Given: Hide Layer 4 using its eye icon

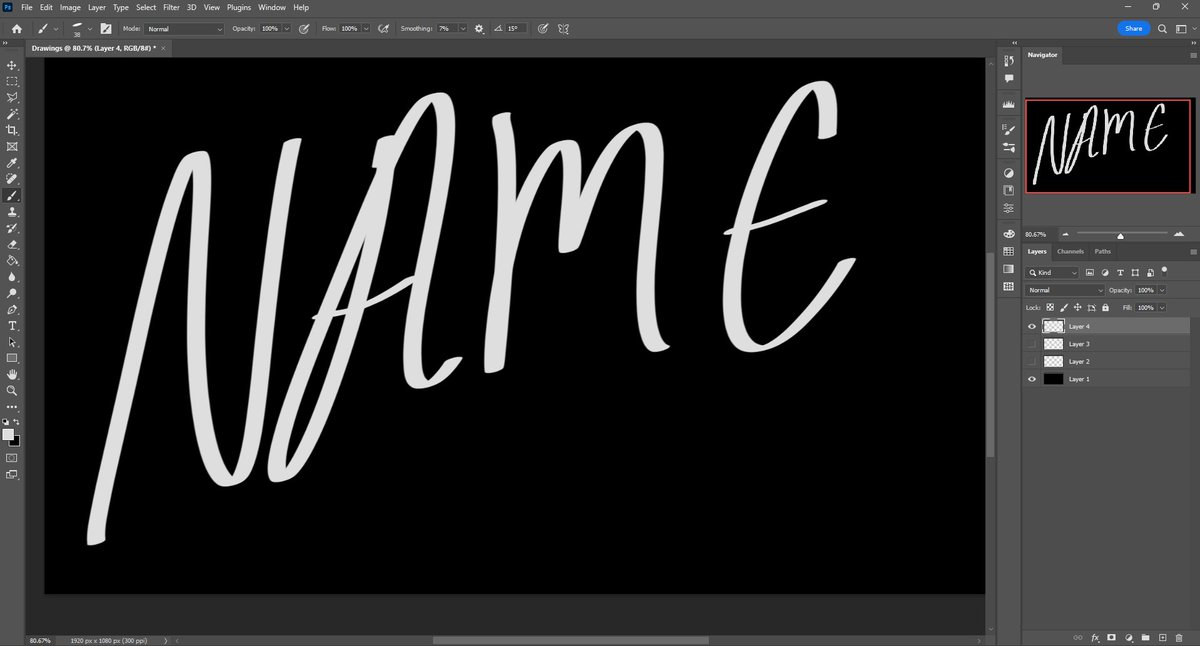Looking at the screenshot, I should [x=1032, y=326].
